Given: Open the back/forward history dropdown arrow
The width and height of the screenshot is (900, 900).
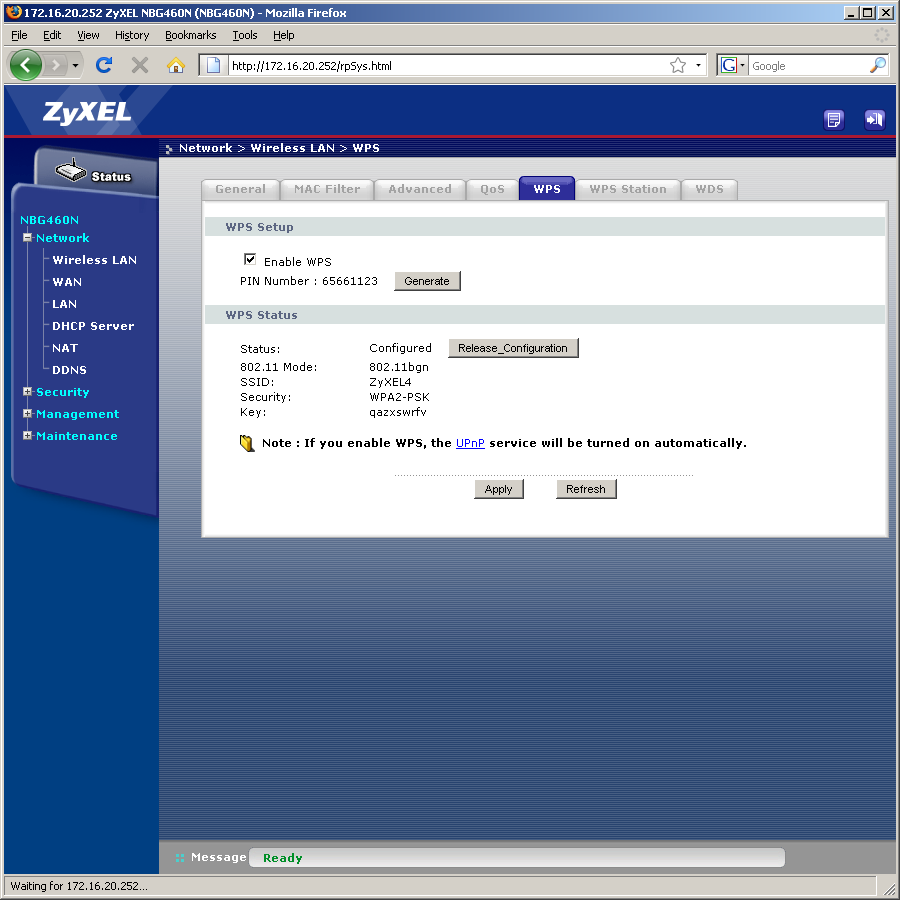Looking at the screenshot, I should coord(75,65).
